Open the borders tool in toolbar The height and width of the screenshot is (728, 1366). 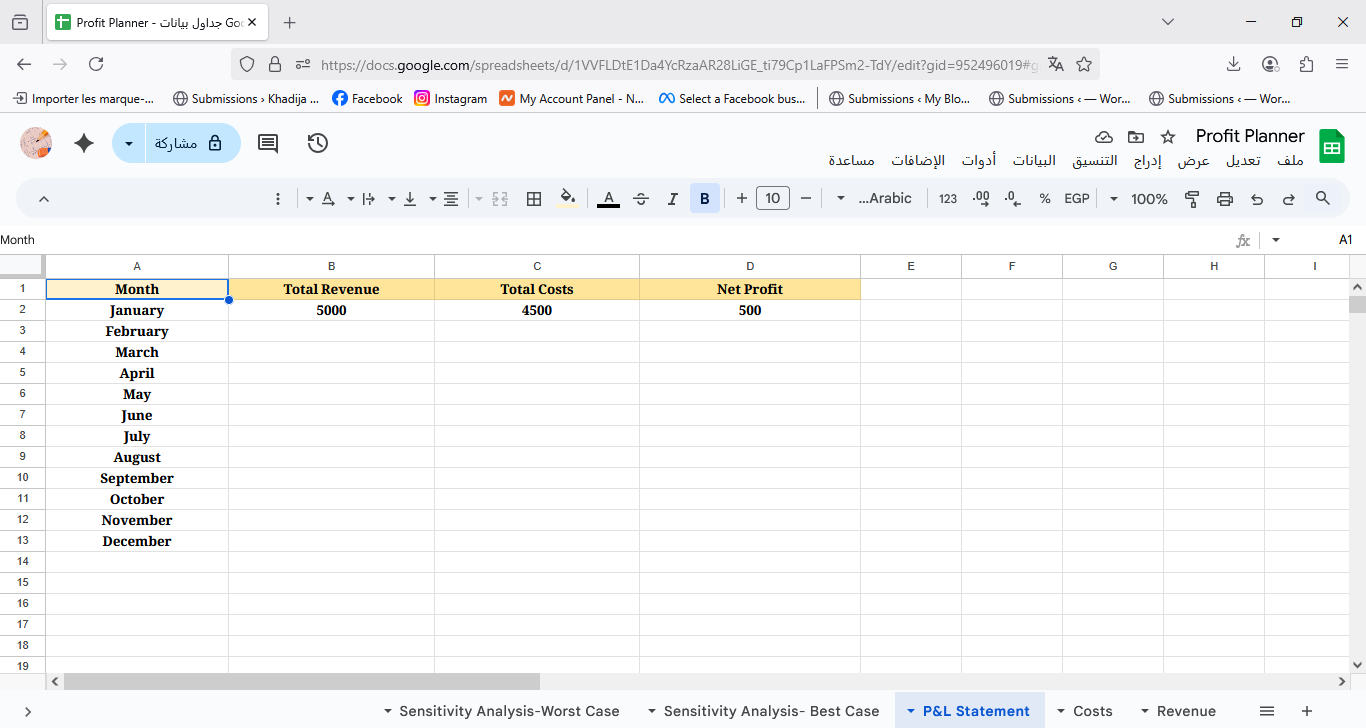[534, 199]
